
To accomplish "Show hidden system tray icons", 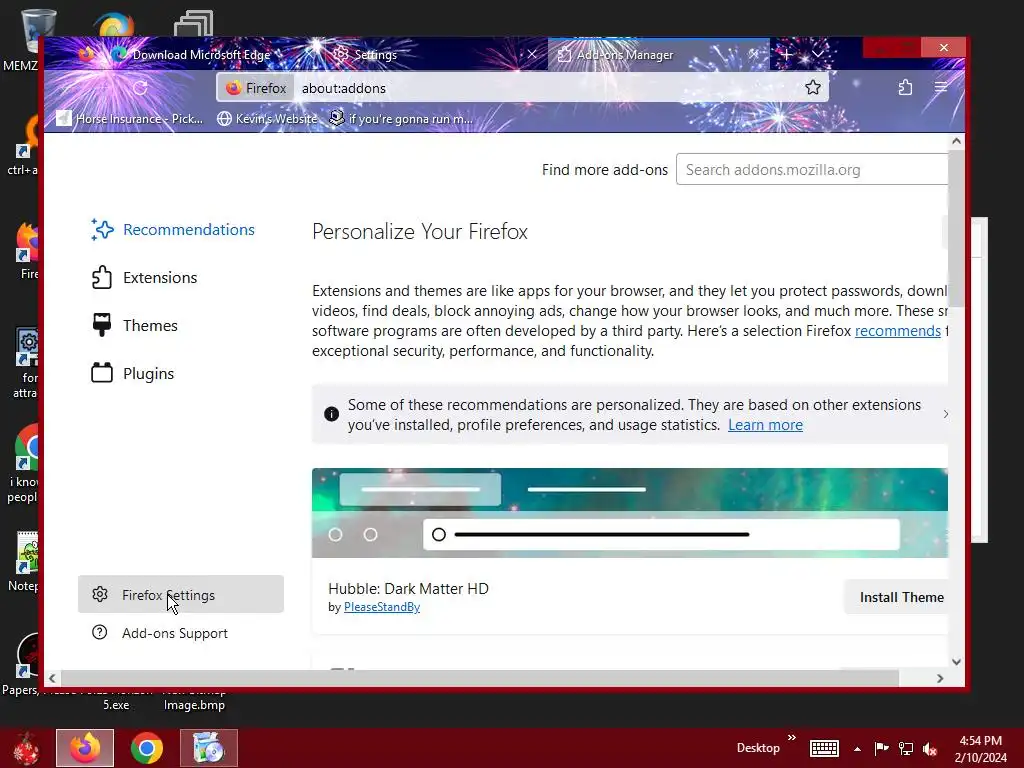I will [x=857, y=749].
